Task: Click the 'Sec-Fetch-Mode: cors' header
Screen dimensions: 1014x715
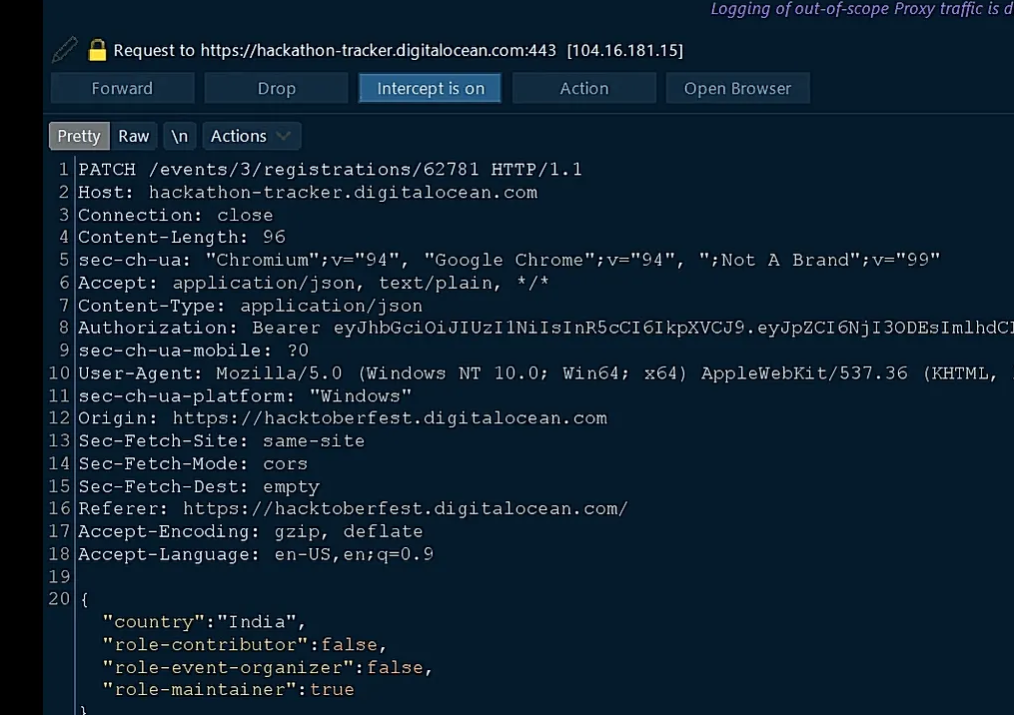Action: (x=193, y=464)
